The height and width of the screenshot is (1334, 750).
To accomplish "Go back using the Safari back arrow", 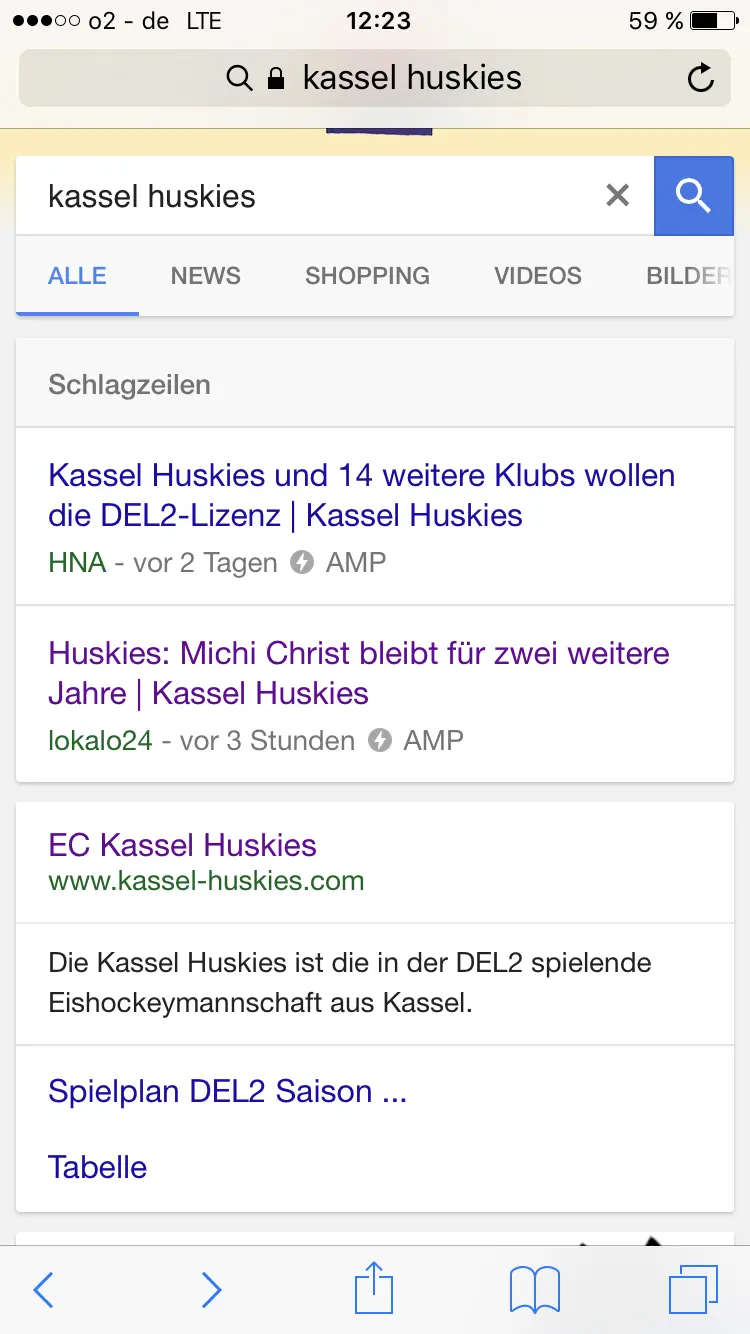I will click(43, 1290).
